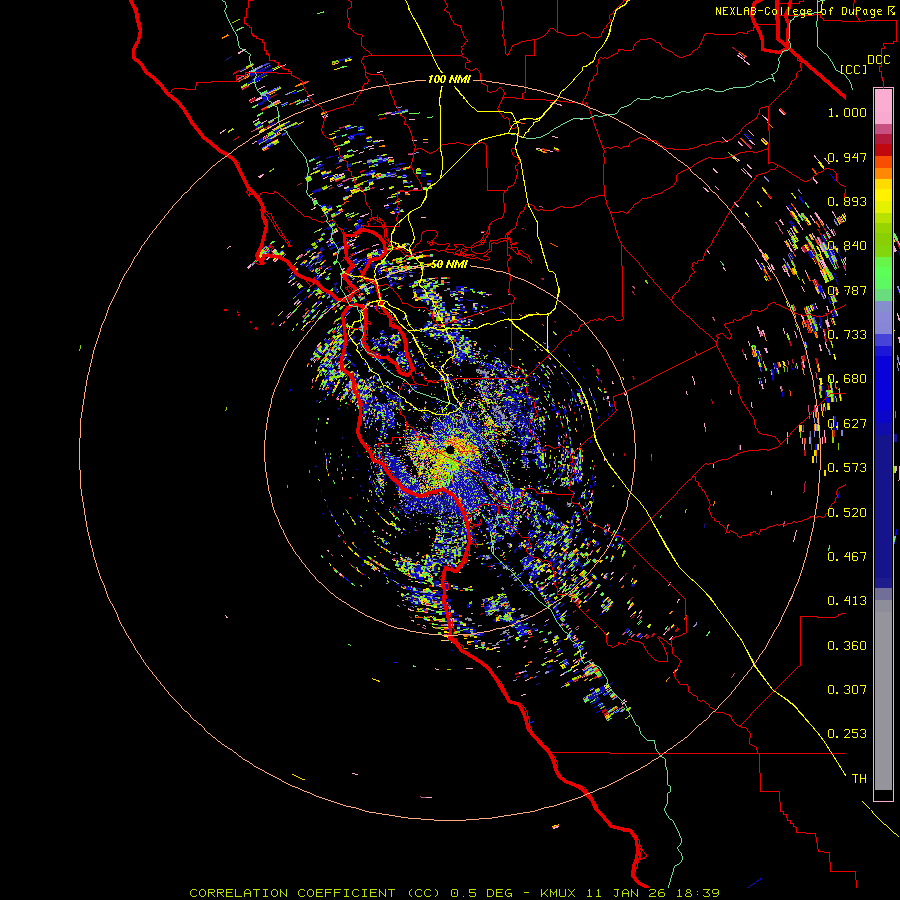Click the [CC] legend title
The width and height of the screenshot is (900, 900).
854,69
